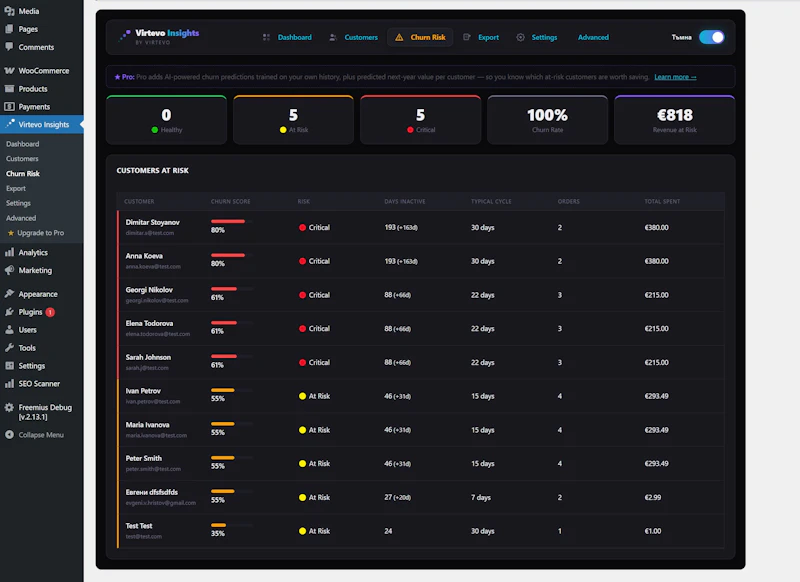Open Export in Virtevo sidebar submenu
This screenshot has width=800, height=582.
point(16,188)
